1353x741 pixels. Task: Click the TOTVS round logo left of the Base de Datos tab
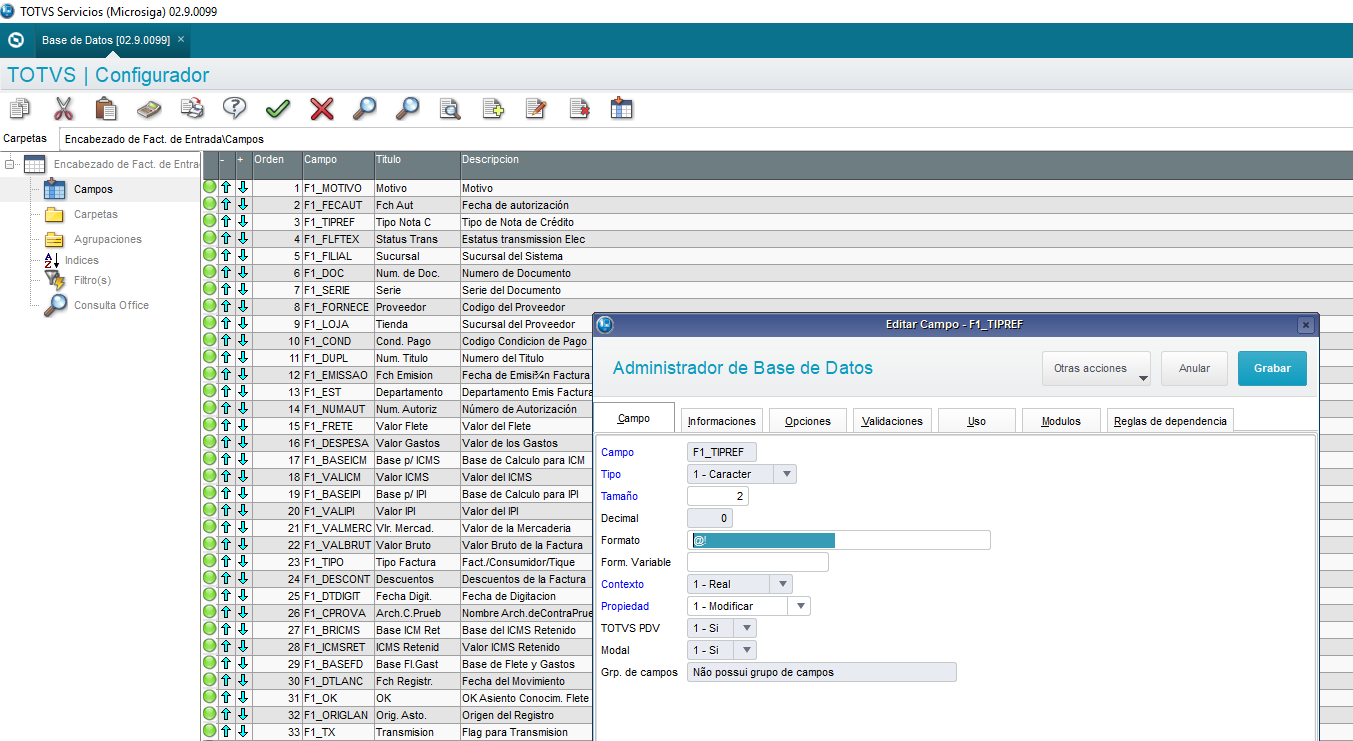coord(16,40)
